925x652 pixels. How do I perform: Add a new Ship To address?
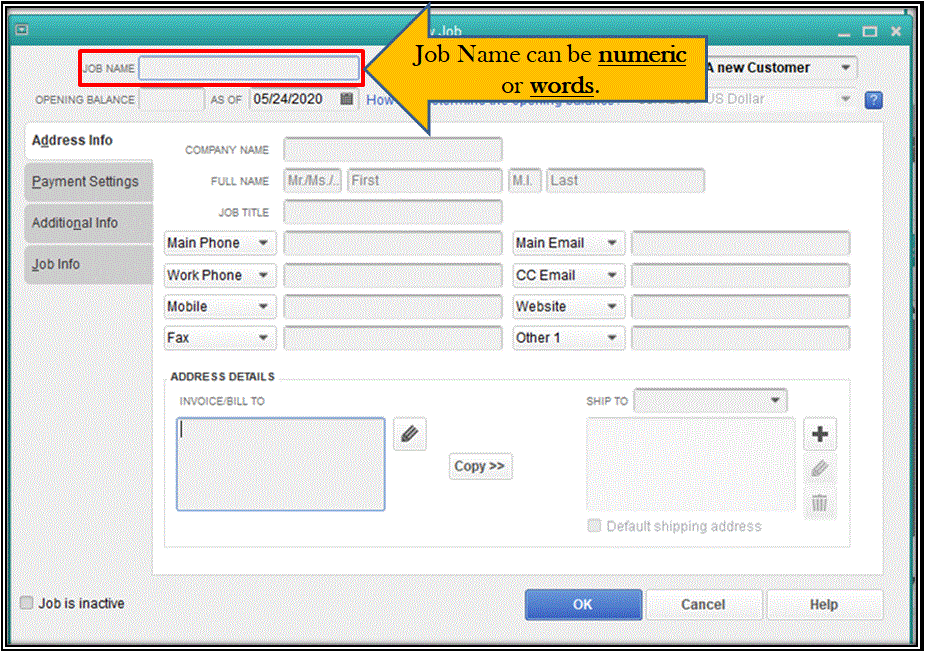819,434
